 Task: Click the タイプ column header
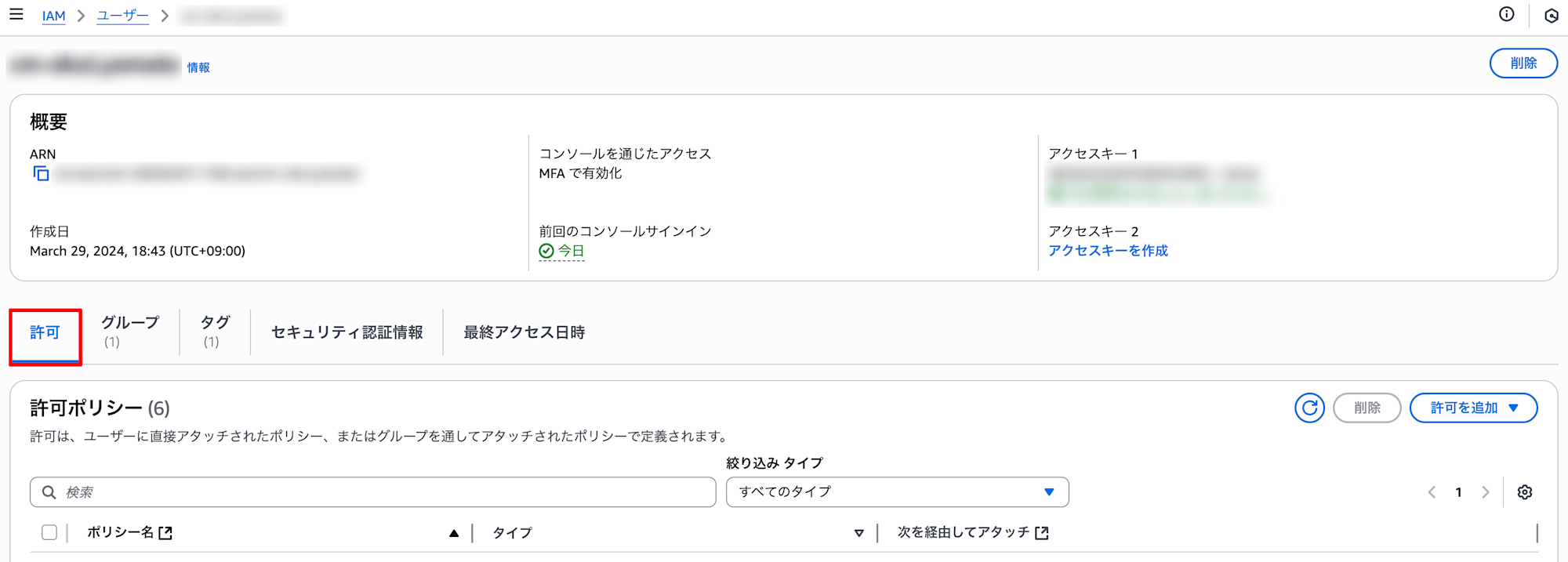point(512,532)
